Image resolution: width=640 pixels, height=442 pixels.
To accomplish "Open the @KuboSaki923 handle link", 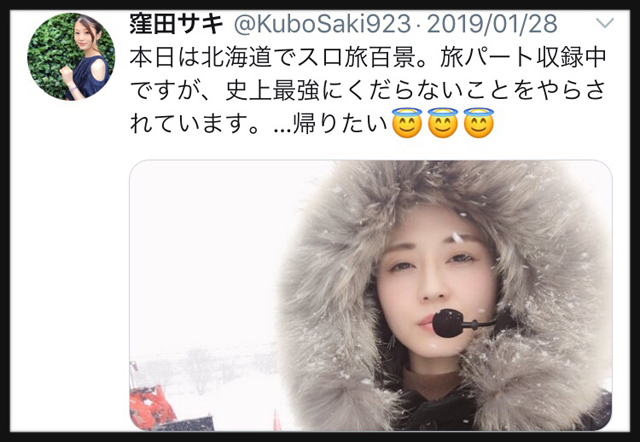I will (x=322, y=24).
